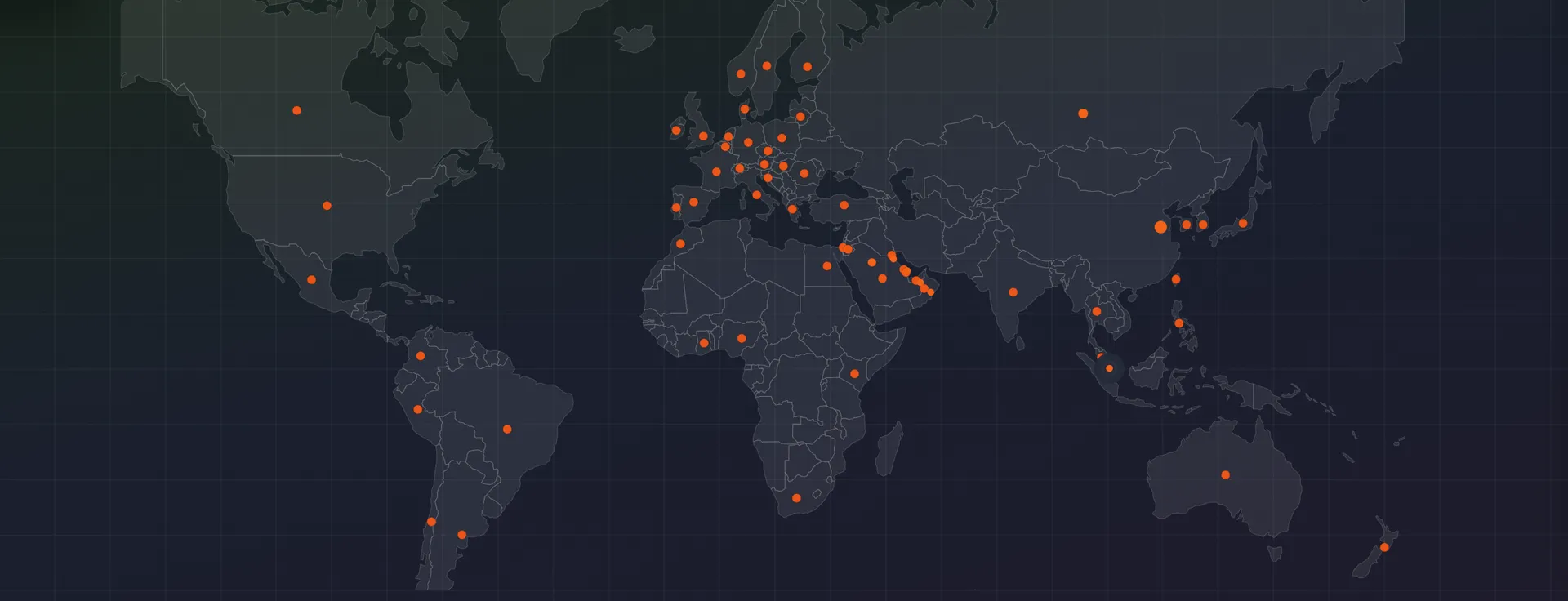Select the orange marker in Canada
Image resolution: width=1568 pixels, height=601 pixels.
(x=296, y=110)
